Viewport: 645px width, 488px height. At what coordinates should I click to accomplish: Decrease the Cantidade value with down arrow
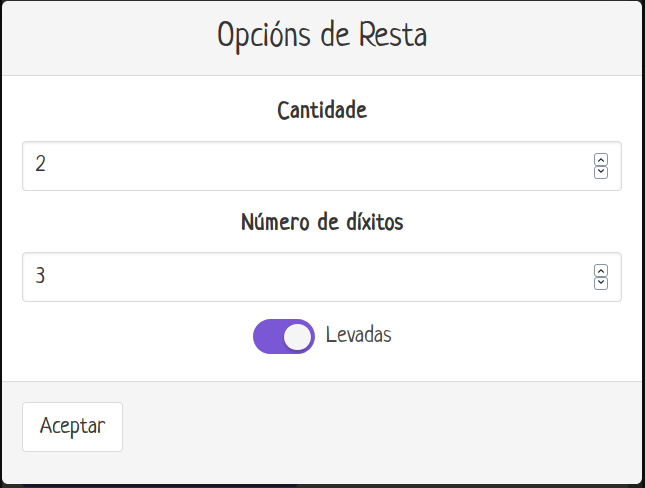pos(601,172)
